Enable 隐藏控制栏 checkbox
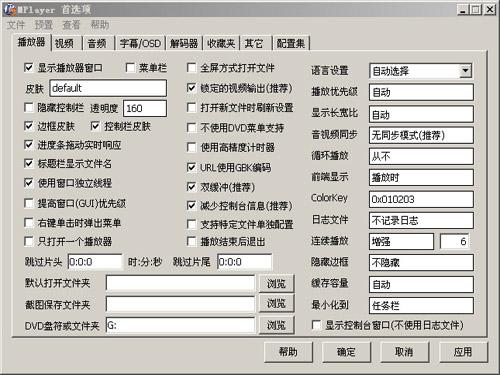Image resolution: width=500 pixels, height=375 pixels. tap(29, 107)
